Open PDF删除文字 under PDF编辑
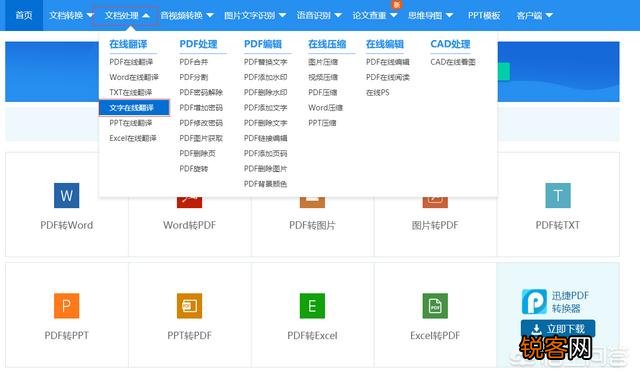Viewport: 640px width, 379px height. [x=266, y=123]
